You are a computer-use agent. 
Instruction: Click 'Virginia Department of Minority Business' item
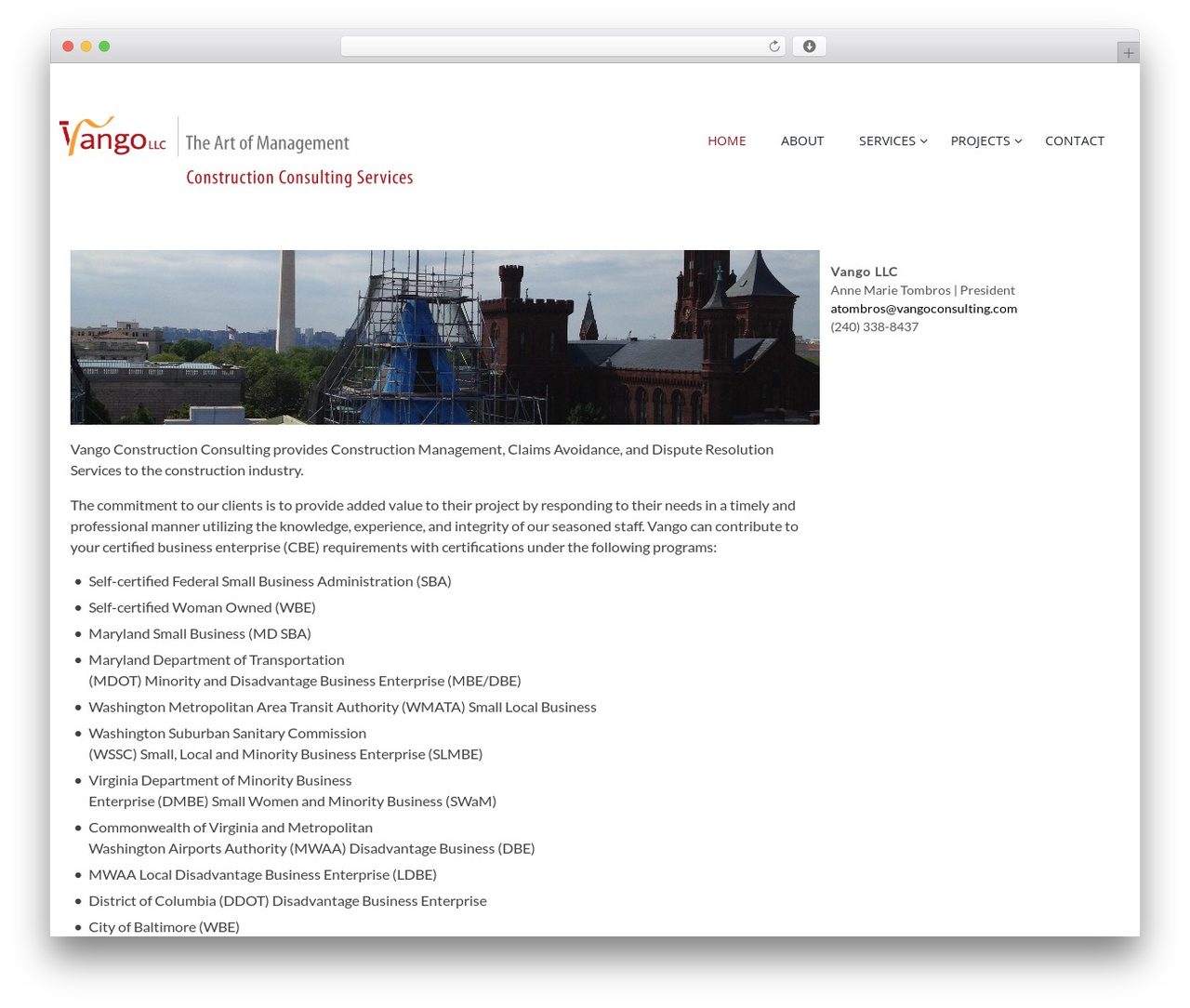[292, 791]
